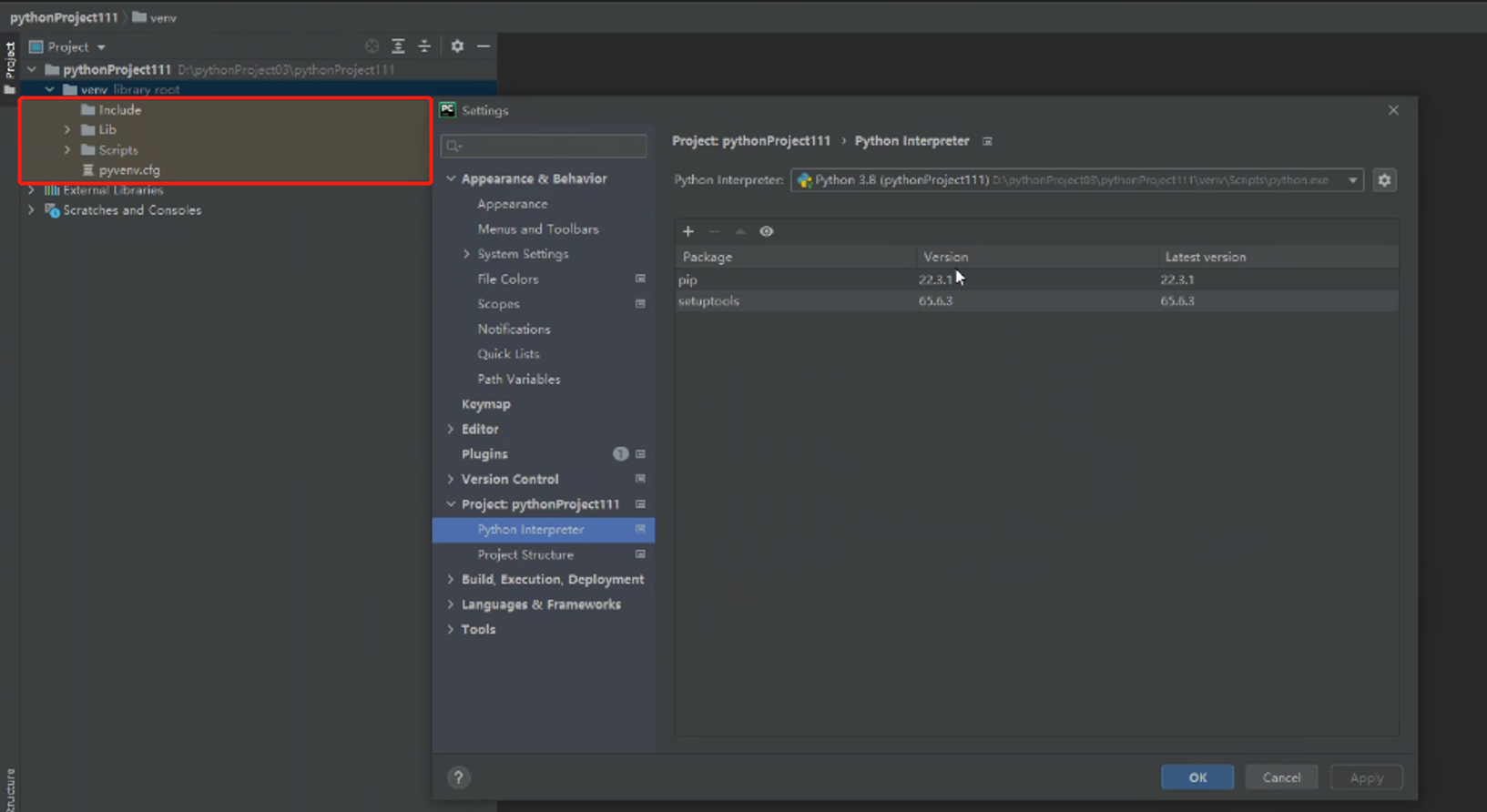The image size is (1487, 812).
Task: Click project-level icon next to Version Control
Action: point(640,479)
